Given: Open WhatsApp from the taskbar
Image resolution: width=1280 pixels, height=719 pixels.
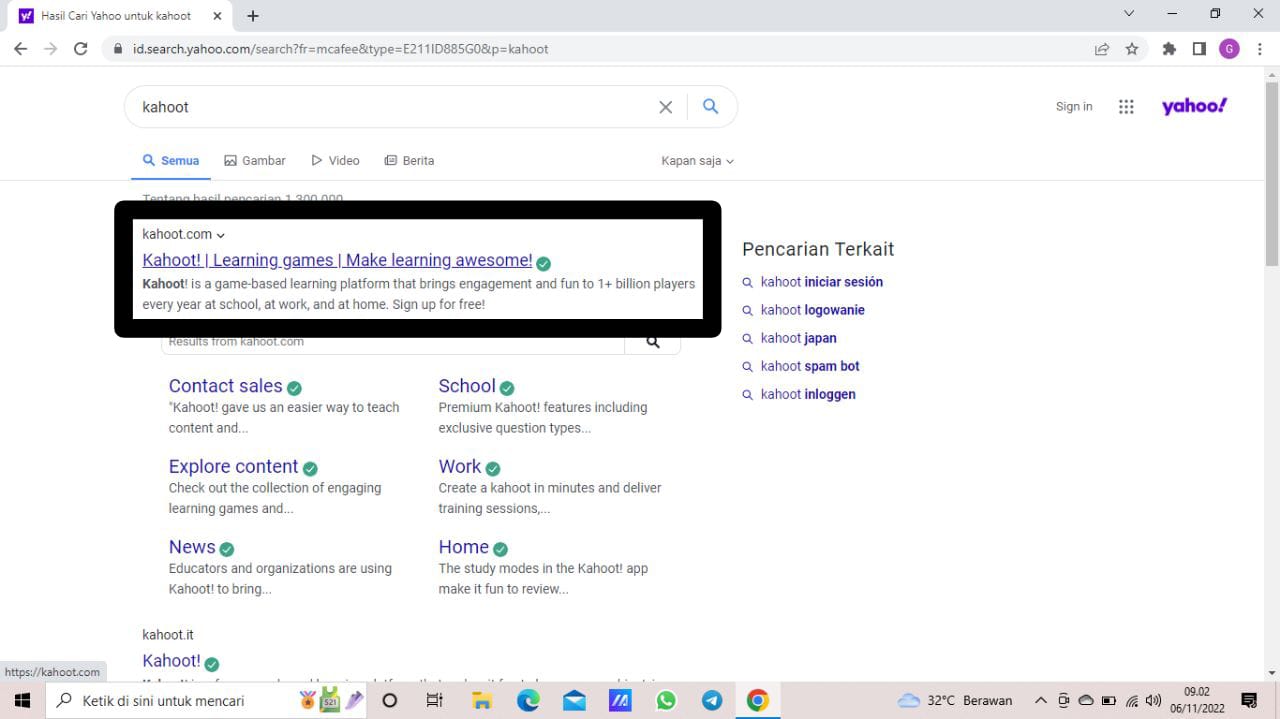Looking at the screenshot, I should point(666,700).
